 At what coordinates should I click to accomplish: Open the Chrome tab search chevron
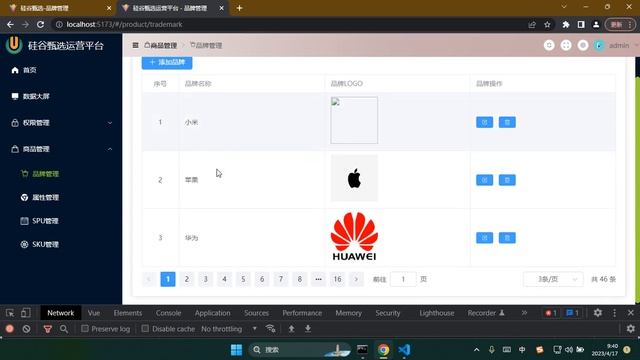pyautogui.click(x=564, y=7)
